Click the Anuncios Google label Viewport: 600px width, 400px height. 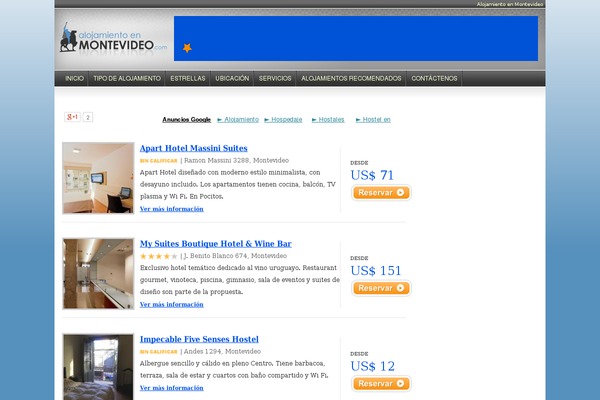point(187,119)
